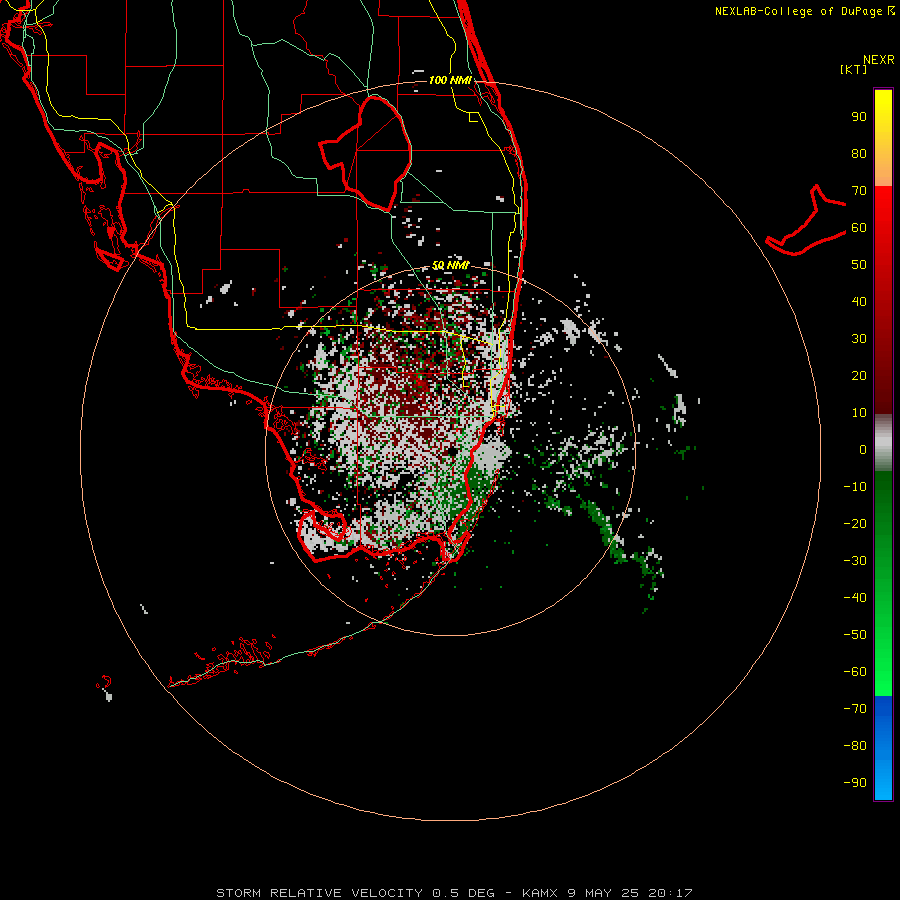The height and width of the screenshot is (900, 900).
Task: Click the 80 value on the velocity scale
Action: click(859, 154)
